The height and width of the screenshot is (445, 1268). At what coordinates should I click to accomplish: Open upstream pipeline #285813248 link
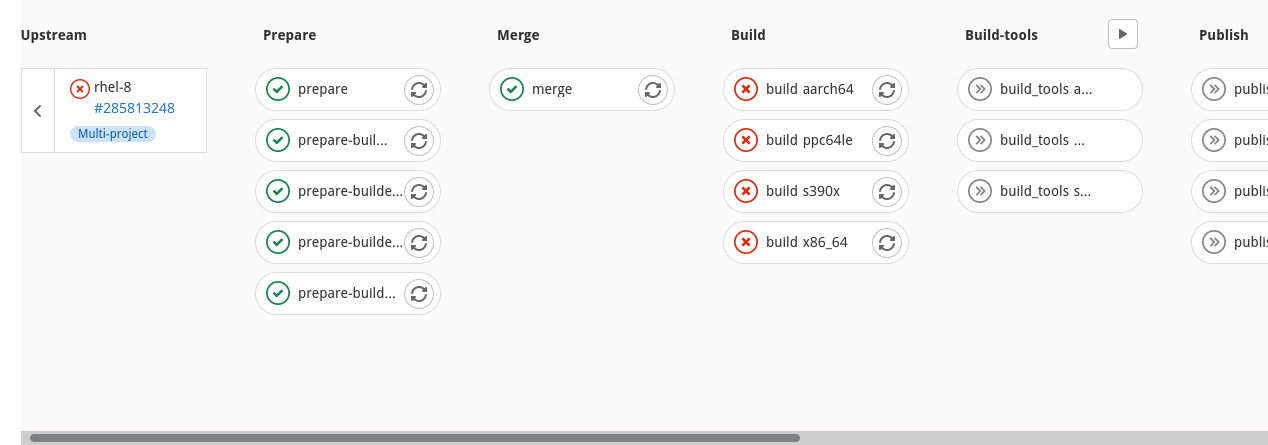(134, 108)
